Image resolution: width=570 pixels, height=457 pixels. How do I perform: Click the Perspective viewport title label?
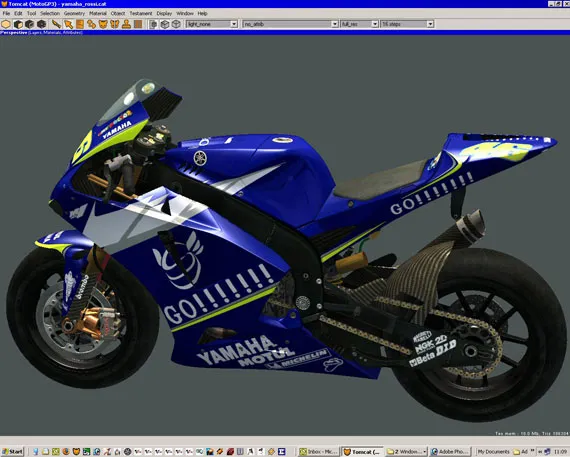click(x=14, y=33)
